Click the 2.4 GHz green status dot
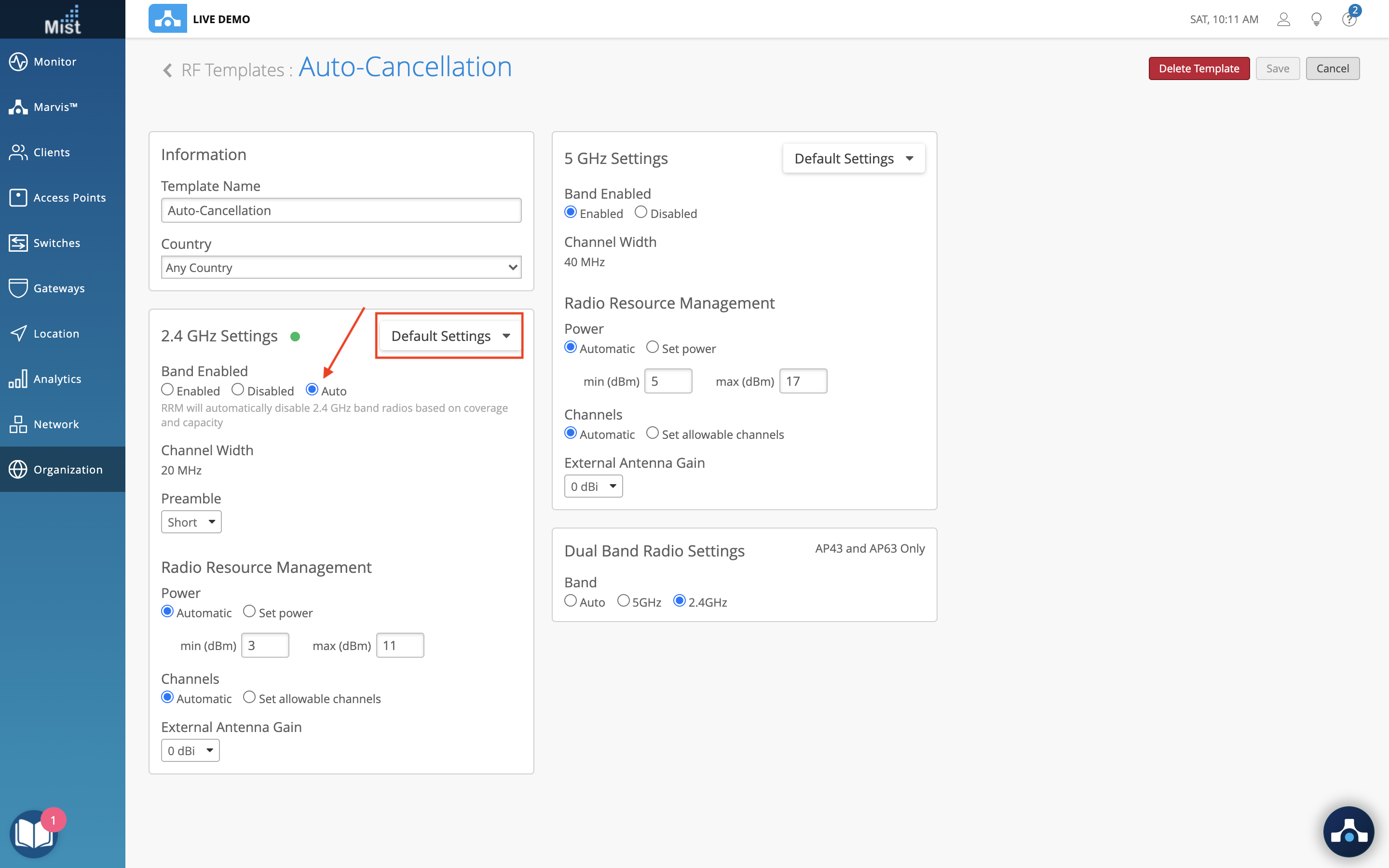The image size is (1389, 868). click(x=295, y=337)
